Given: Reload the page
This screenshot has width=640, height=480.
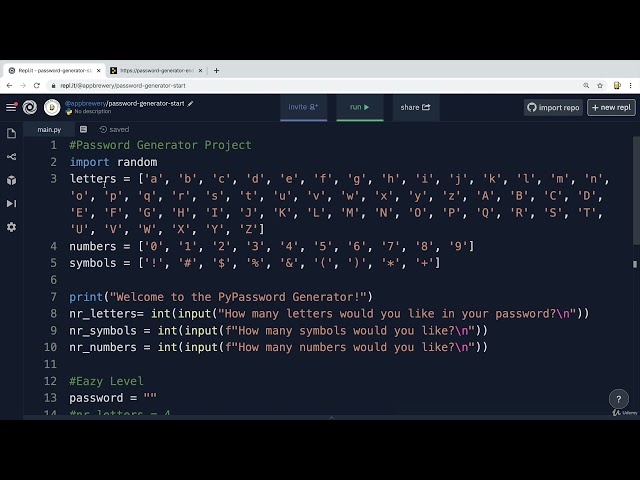Looking at the screenshot, I should tap(37, 86).
